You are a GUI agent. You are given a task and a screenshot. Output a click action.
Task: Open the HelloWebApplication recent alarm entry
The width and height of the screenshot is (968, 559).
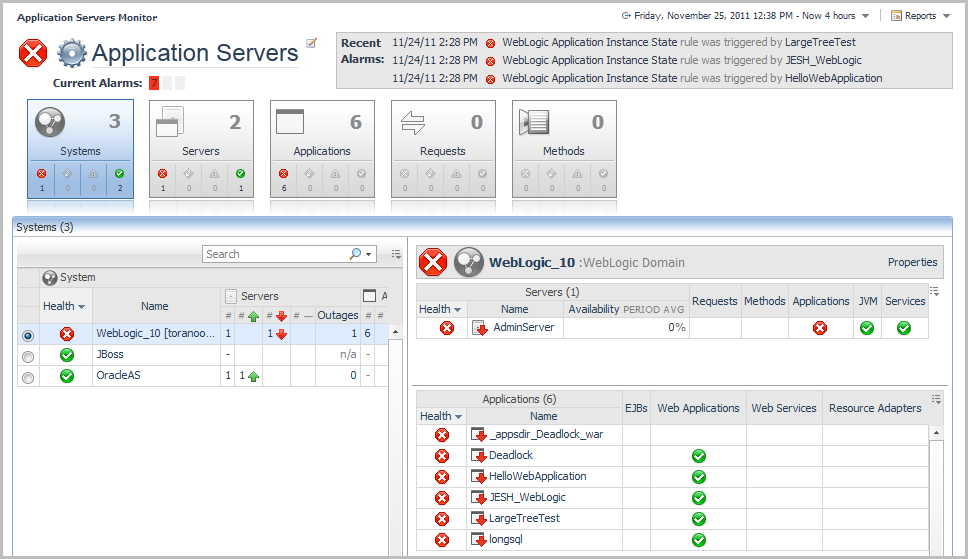click(x=692, y=78)
